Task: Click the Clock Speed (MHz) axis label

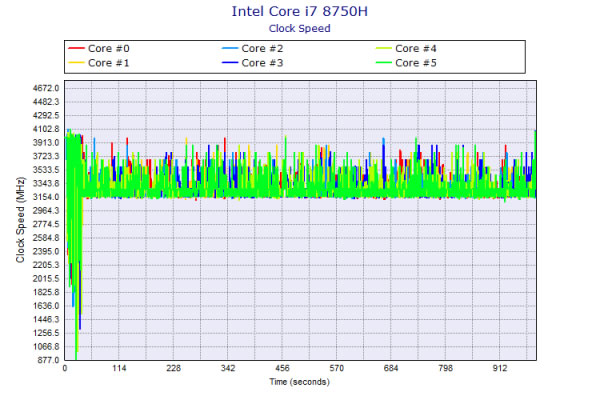Action: coord(20,220)
